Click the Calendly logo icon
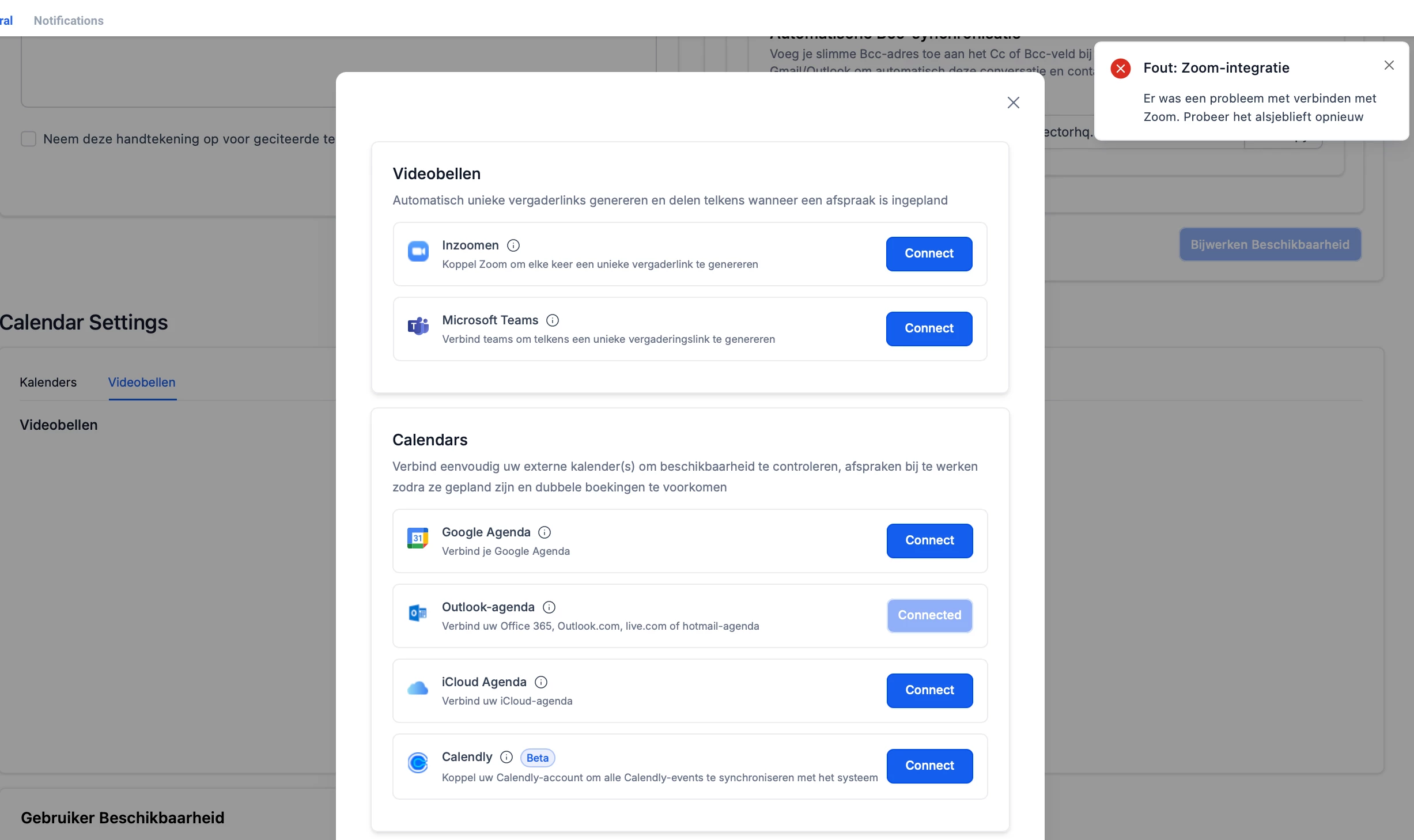Screen dimensions: 1414x840 point(418,763)
